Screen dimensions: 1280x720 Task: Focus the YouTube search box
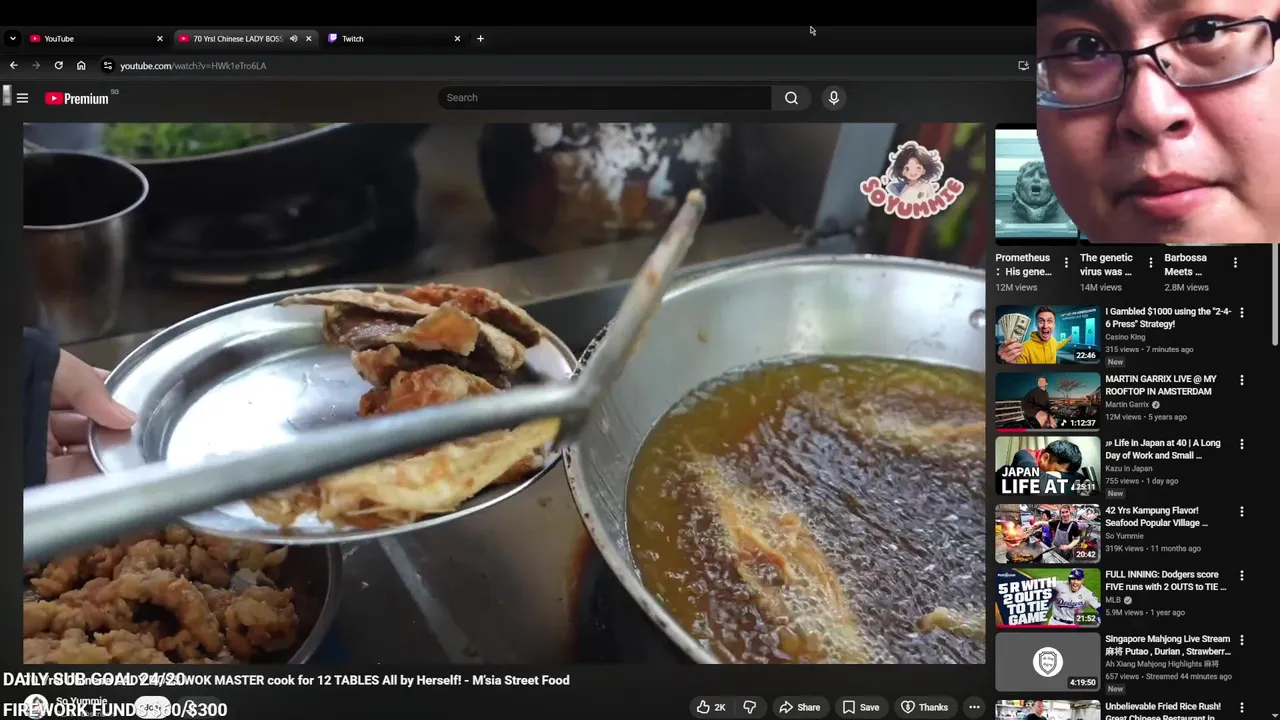604,98
